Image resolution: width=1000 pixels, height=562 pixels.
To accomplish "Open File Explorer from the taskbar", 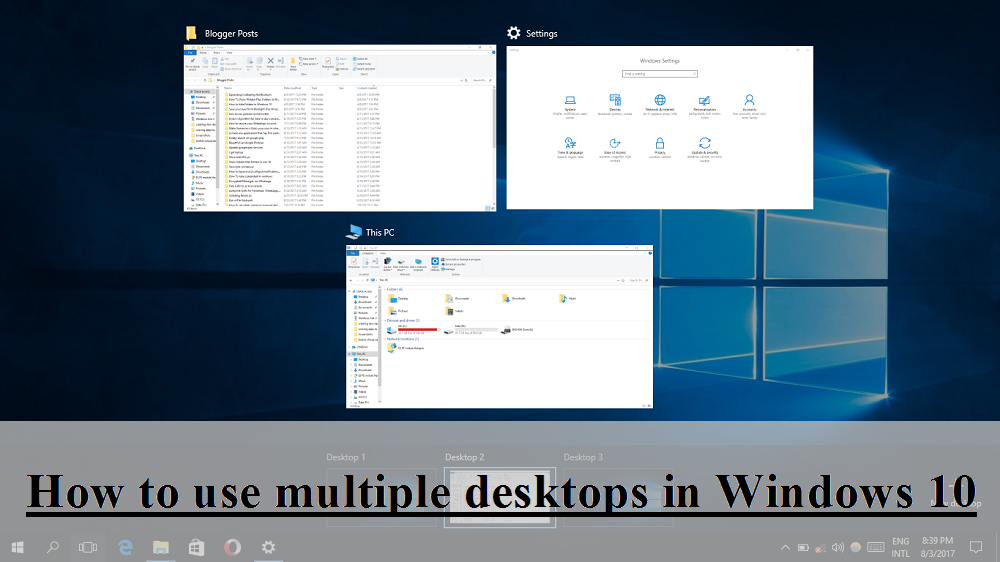I will click(161, 547).
